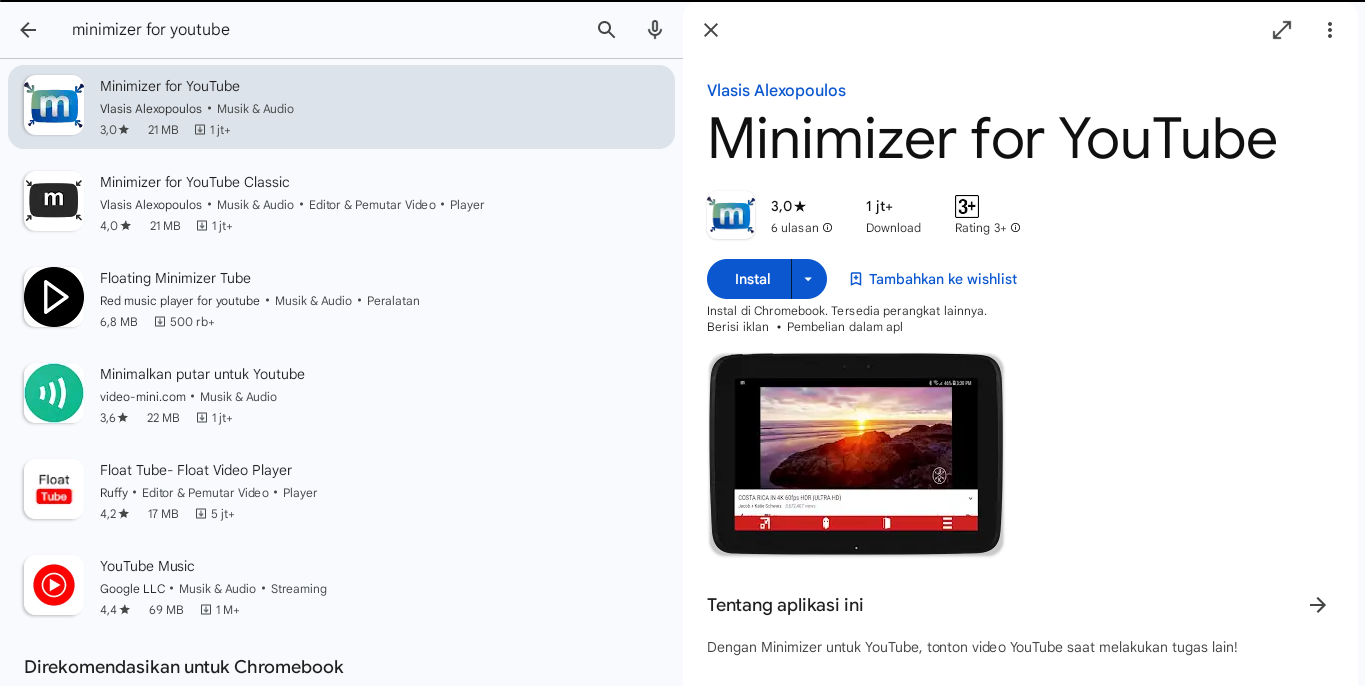Click the Pembelian dalam apl note
The height and width of the screenshot is (686, 1365).
click(844, 327)
